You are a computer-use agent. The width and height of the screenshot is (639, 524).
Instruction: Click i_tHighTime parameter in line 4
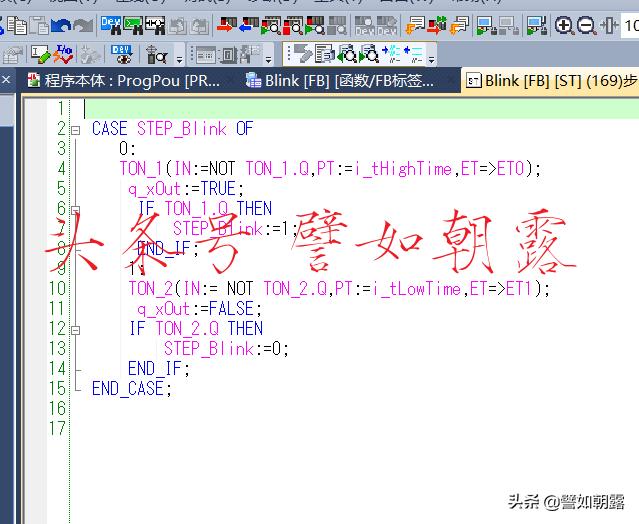(x=403, y=169)
